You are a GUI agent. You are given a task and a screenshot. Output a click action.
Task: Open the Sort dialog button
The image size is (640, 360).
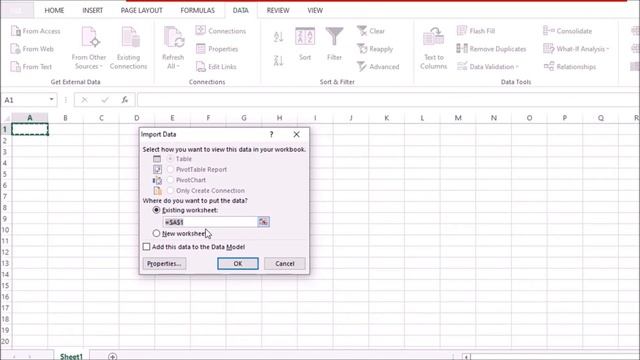pos(305,44)
